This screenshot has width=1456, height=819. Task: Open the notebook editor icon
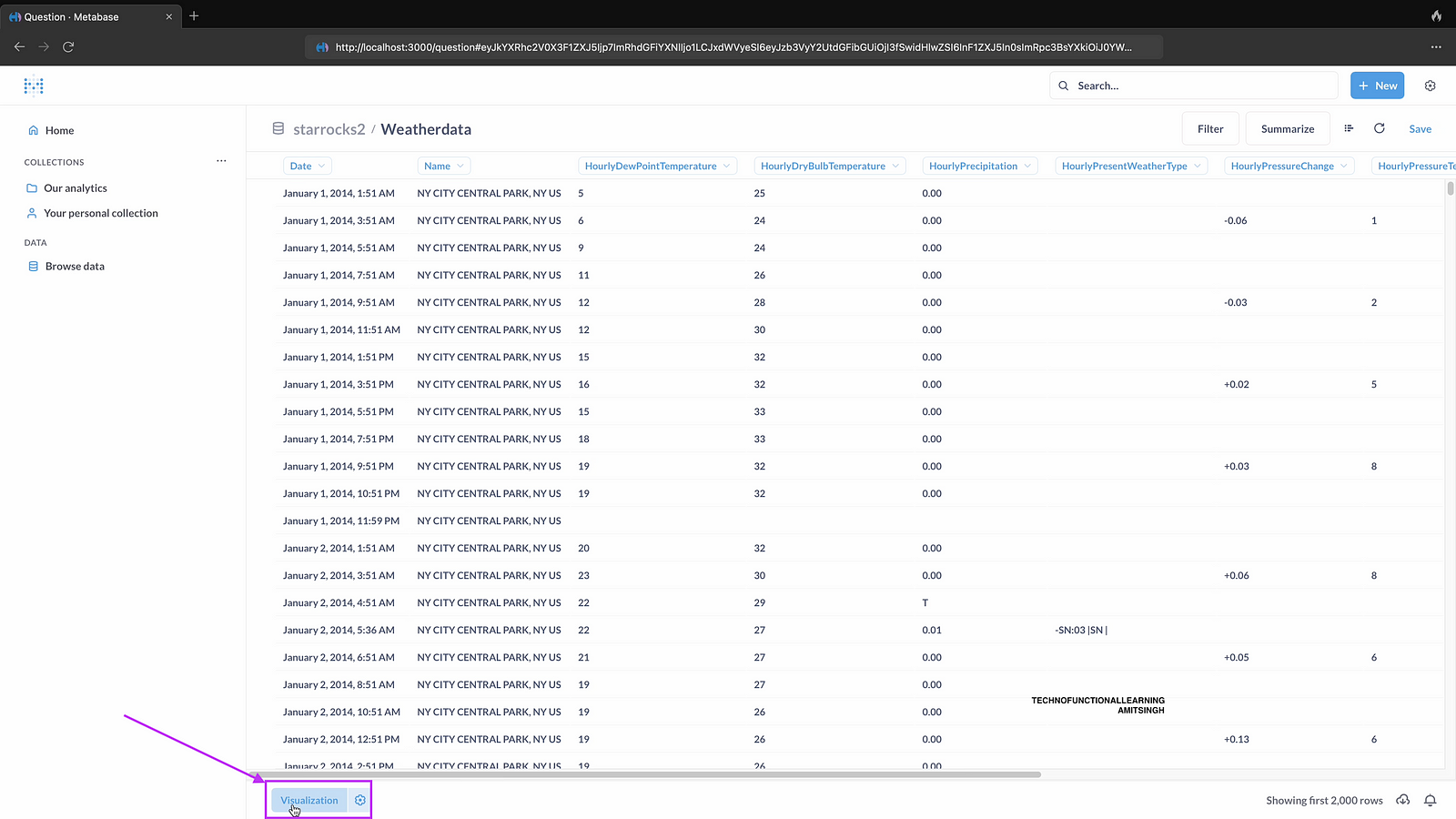[1349, 128]
